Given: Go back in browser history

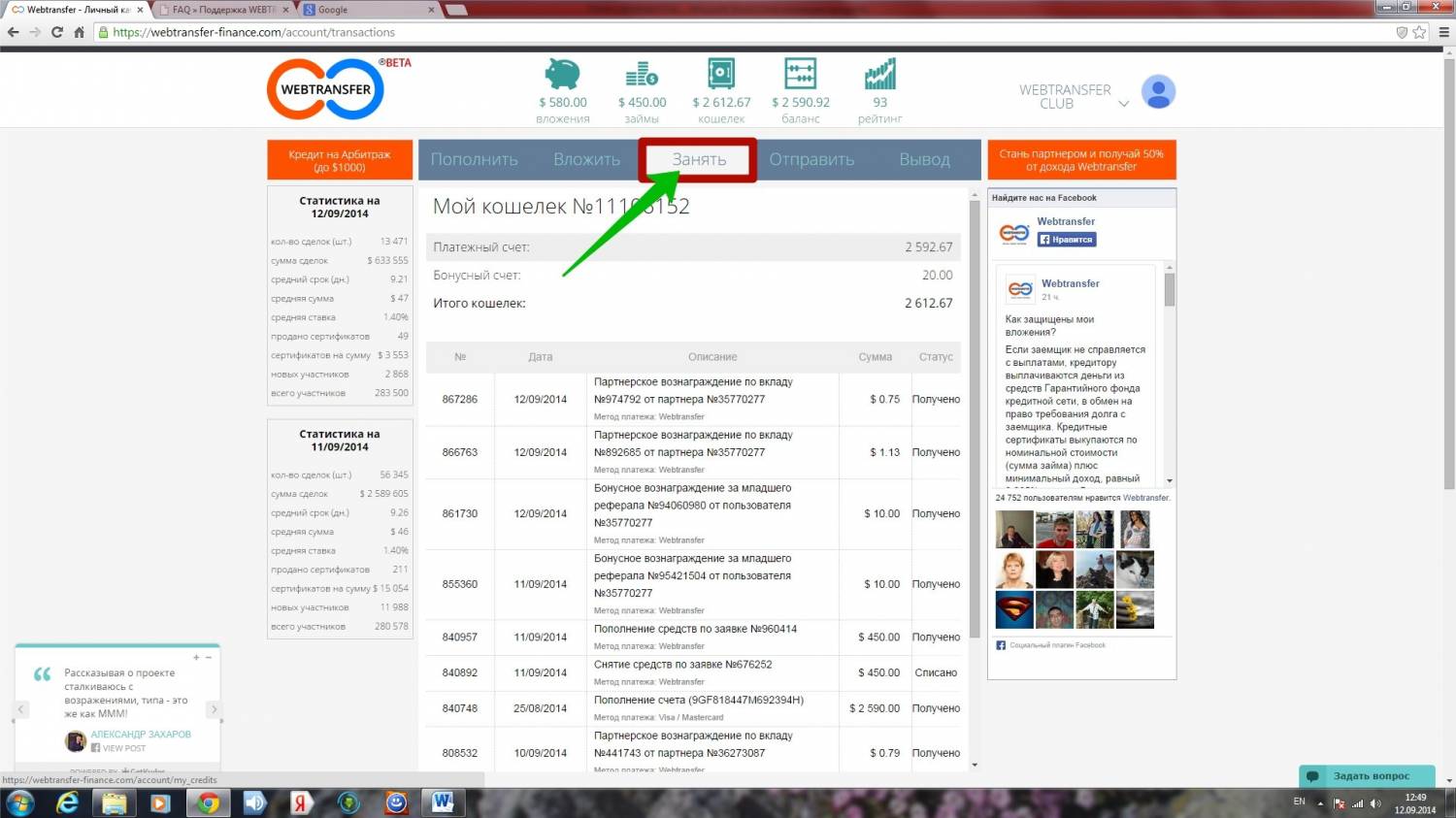Looking at the screenshot, I should coord(14,32).
